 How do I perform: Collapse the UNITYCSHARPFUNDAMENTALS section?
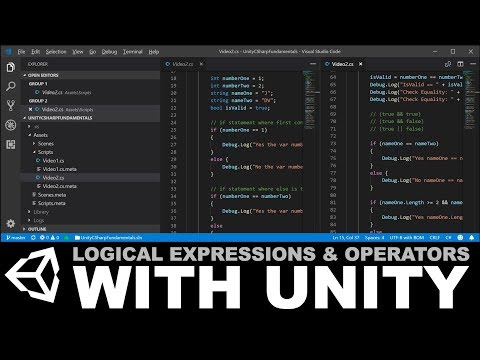coord(90,118)
